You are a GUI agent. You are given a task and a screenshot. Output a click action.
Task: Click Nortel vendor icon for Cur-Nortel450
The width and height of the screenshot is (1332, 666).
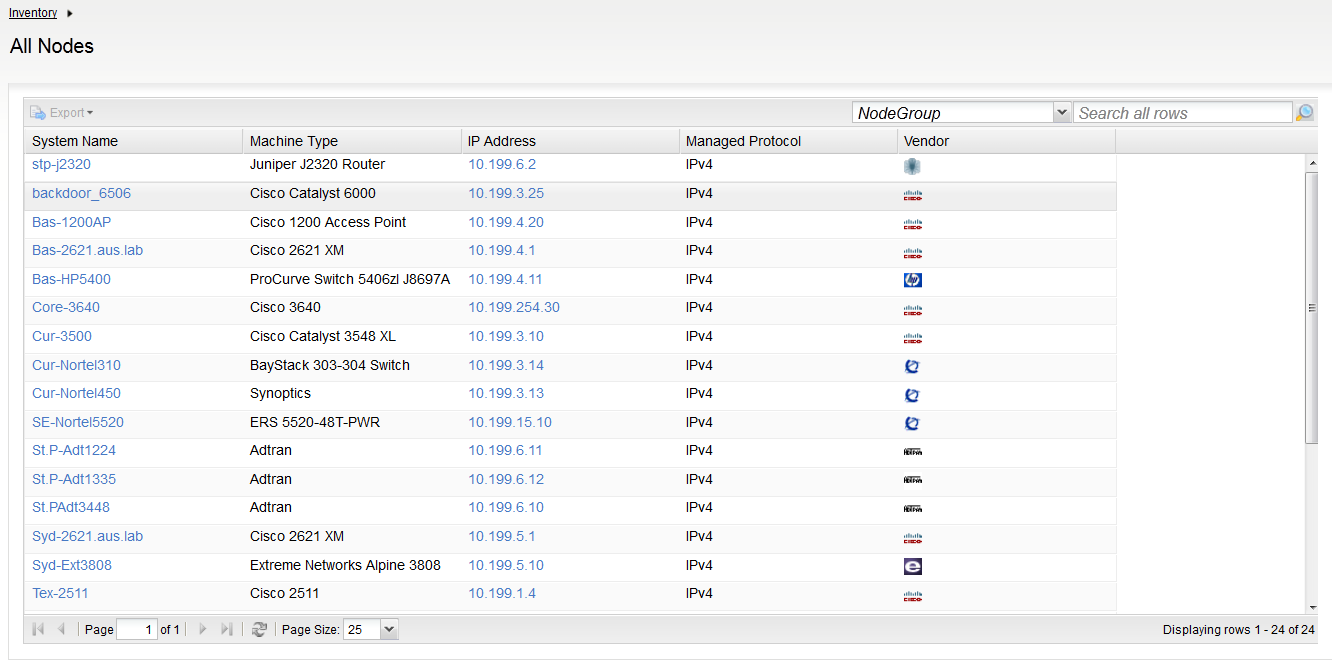pos(912,395)
